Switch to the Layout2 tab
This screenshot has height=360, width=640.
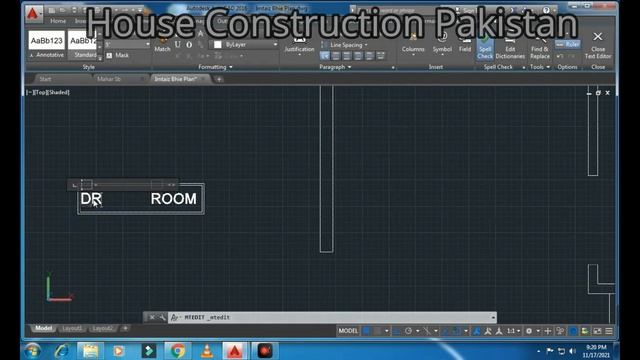102,329
